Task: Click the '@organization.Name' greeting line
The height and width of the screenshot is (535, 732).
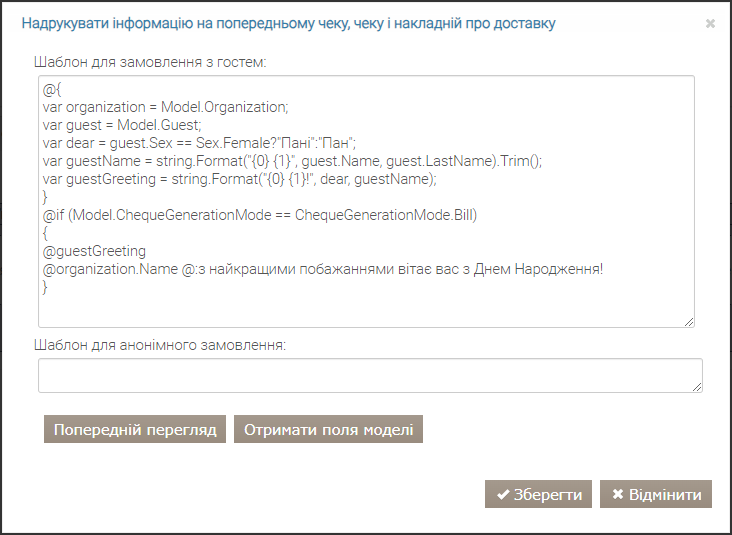Action: 322,269
